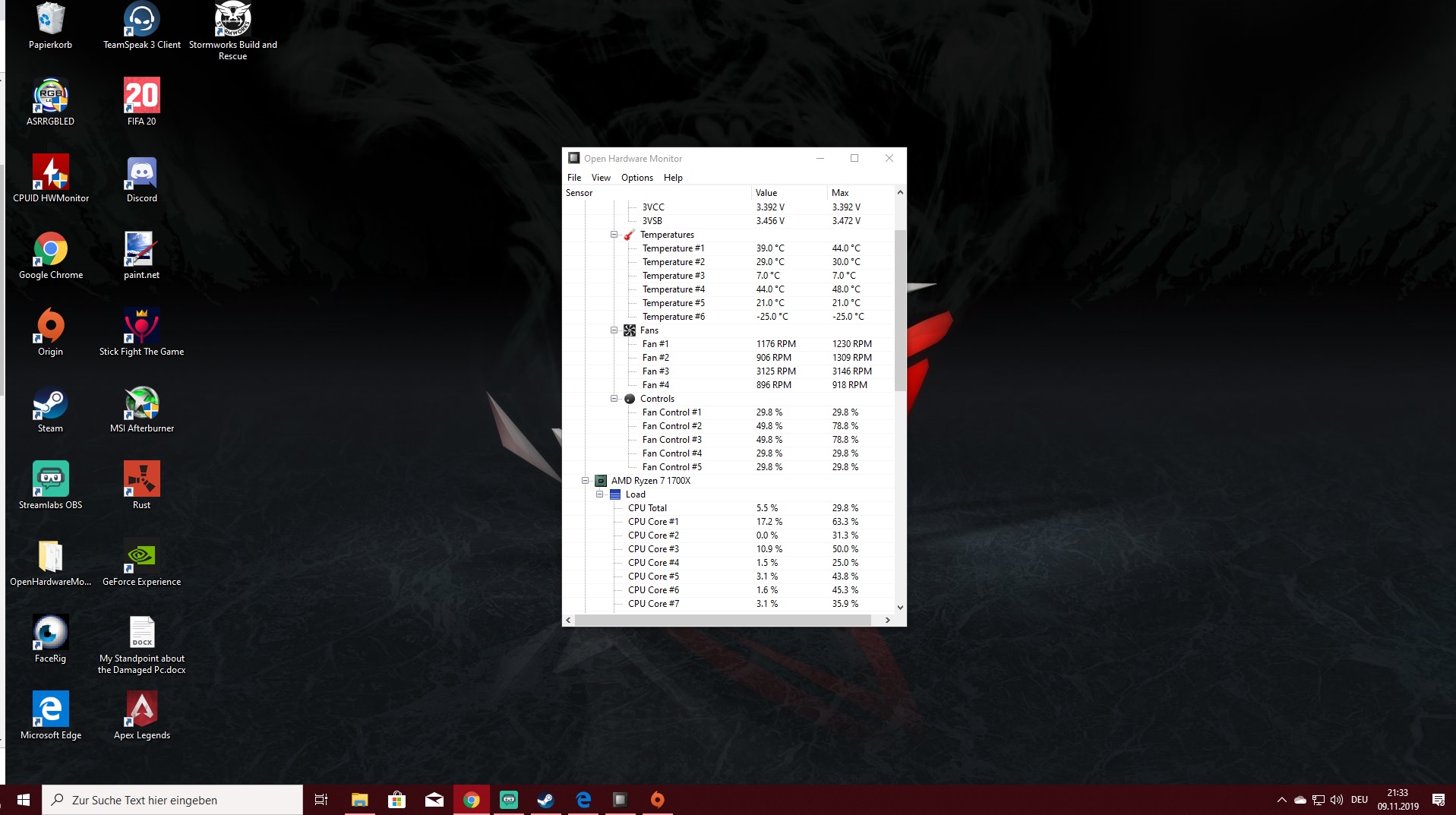
Task: Open the Papierkorb recycle bin icon
Action: click(50, 27)
